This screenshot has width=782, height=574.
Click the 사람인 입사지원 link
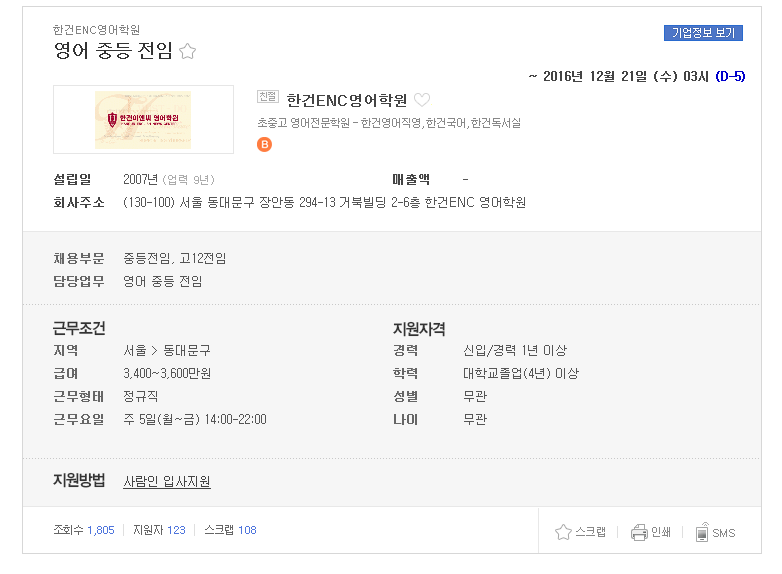click(x=167, y=481)
